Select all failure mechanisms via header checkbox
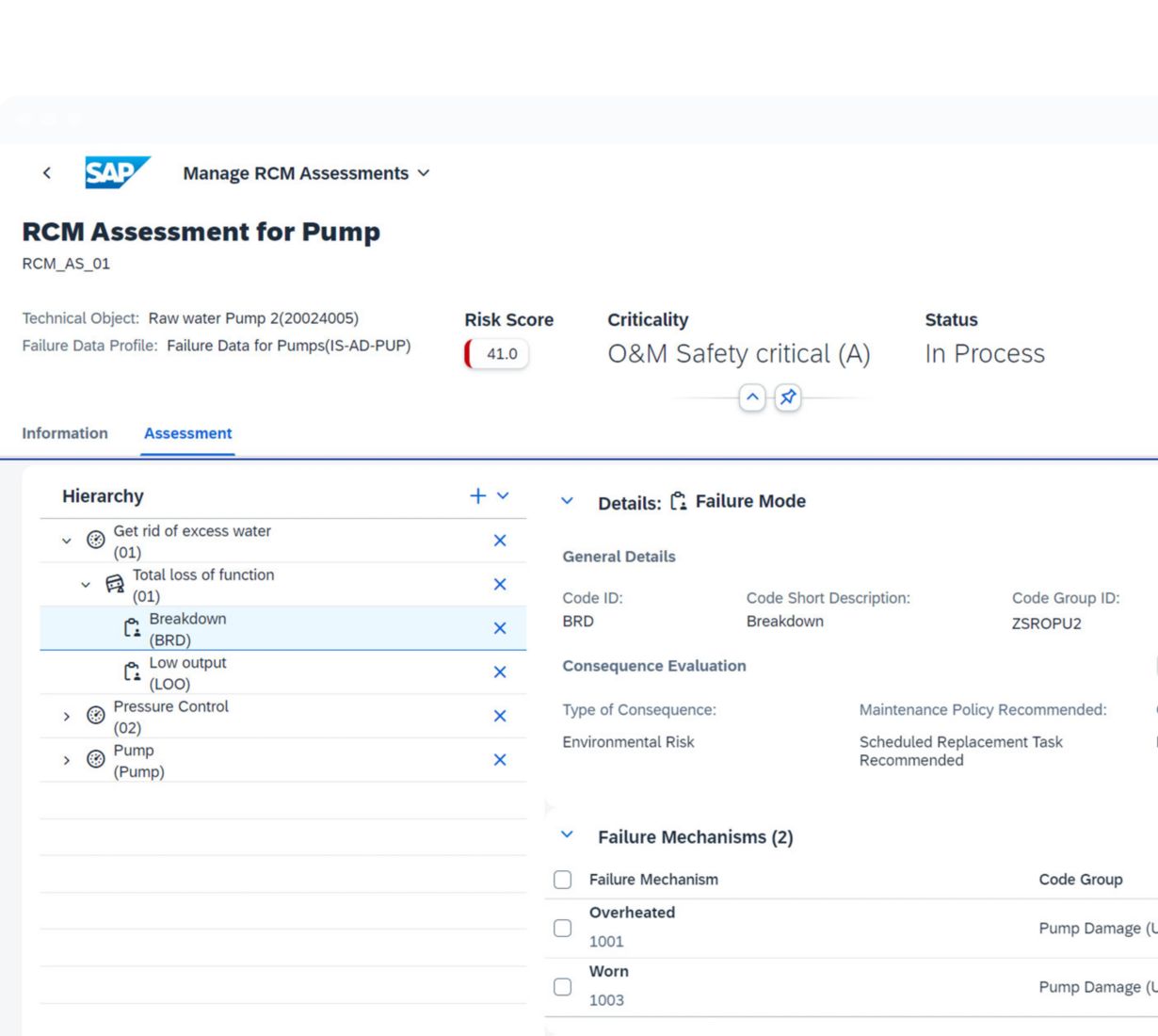Viewport: 1158px width, 1036px height. click(563, 880)
